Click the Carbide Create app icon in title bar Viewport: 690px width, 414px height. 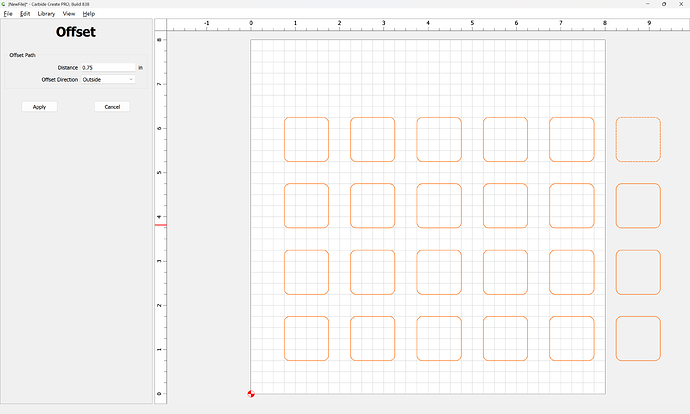click(x=4, y=4)
